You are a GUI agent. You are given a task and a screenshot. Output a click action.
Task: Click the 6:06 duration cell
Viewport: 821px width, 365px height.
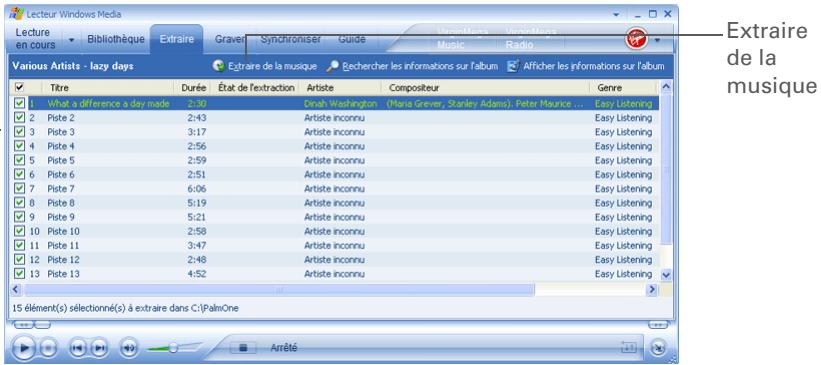point(197,189)
